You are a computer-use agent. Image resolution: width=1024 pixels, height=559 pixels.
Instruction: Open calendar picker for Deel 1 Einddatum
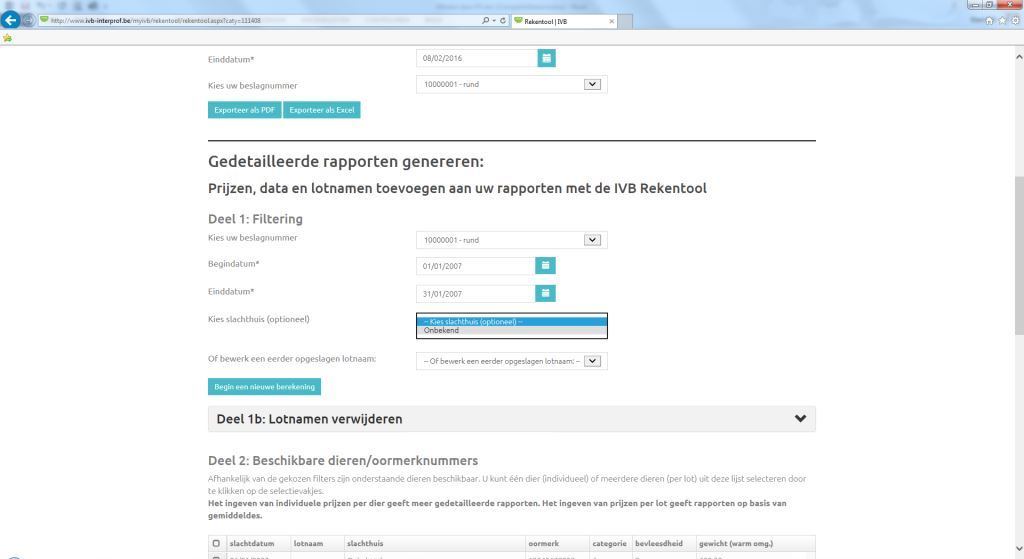(546, 294)
